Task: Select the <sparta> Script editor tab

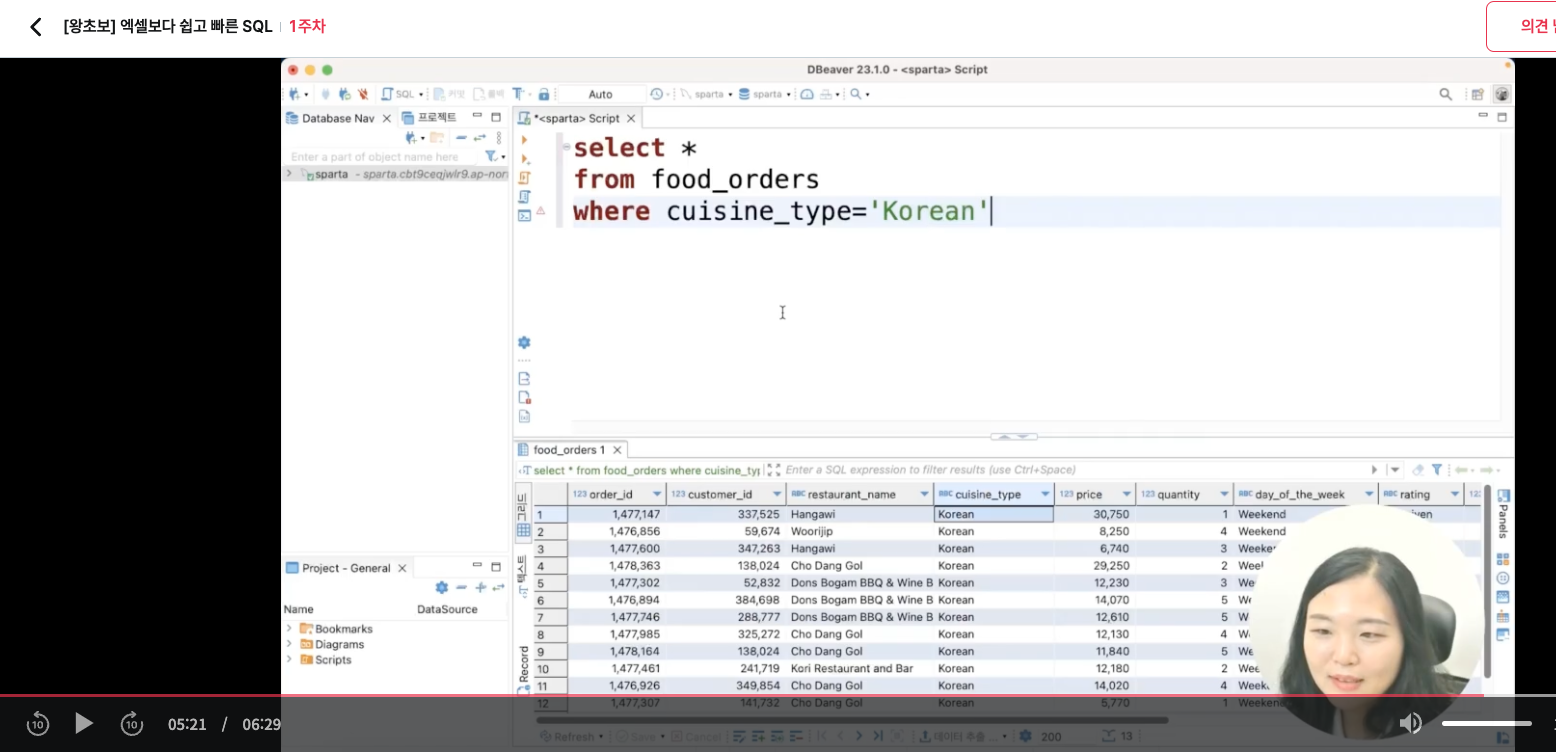Action: pos(576,118)
